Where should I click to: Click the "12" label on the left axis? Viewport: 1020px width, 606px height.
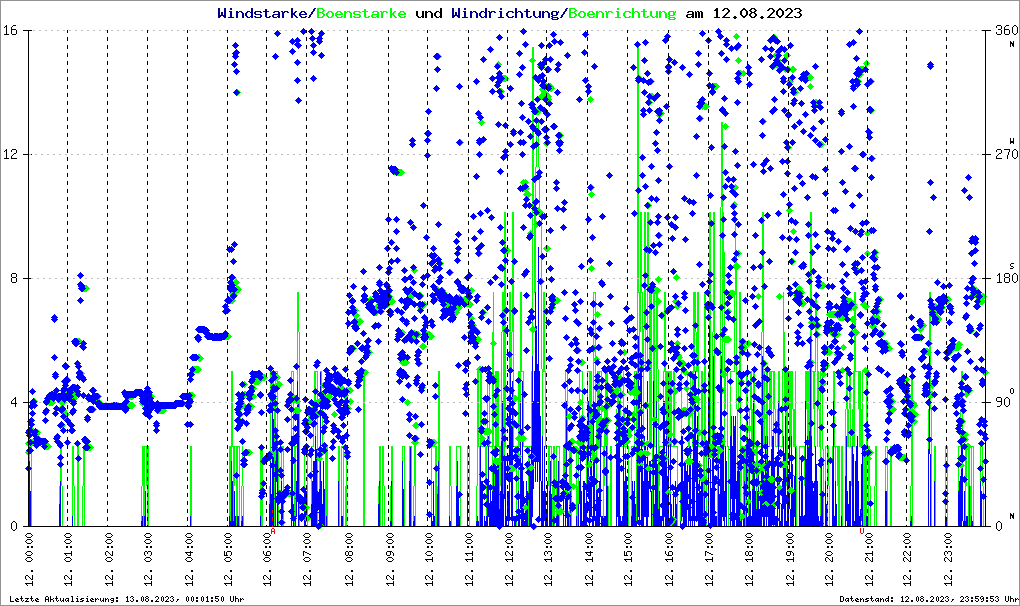[15, 155]
